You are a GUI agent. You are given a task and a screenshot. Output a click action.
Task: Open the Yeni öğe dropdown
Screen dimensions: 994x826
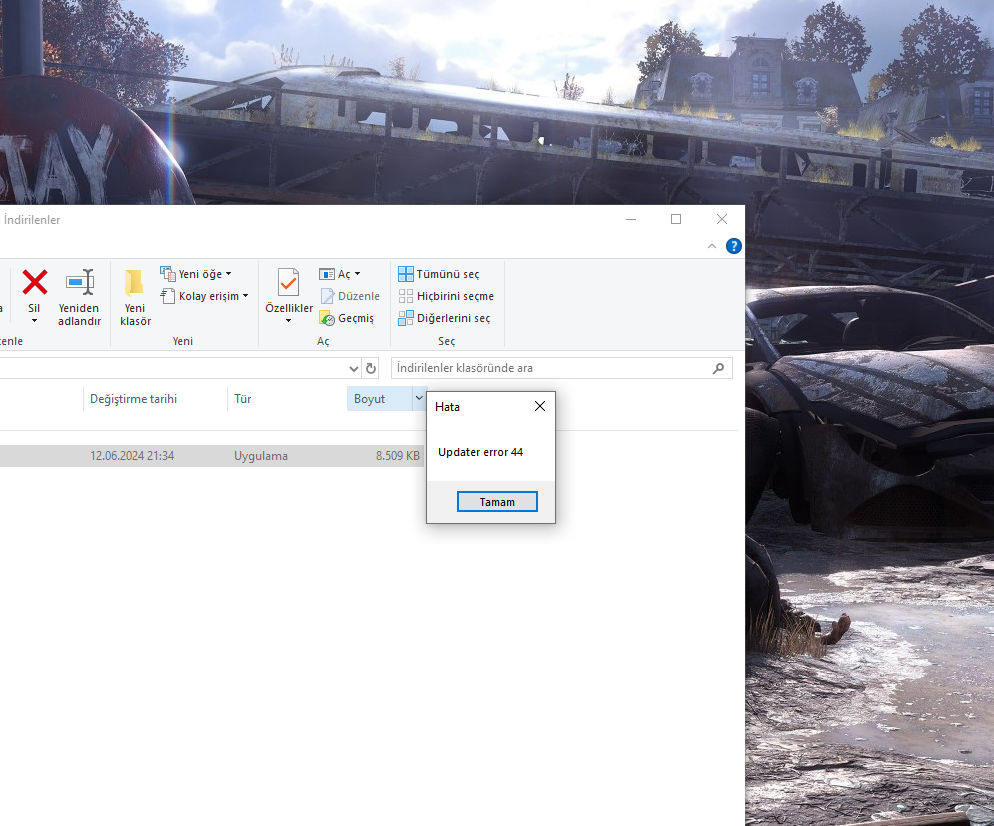point(196,274)
